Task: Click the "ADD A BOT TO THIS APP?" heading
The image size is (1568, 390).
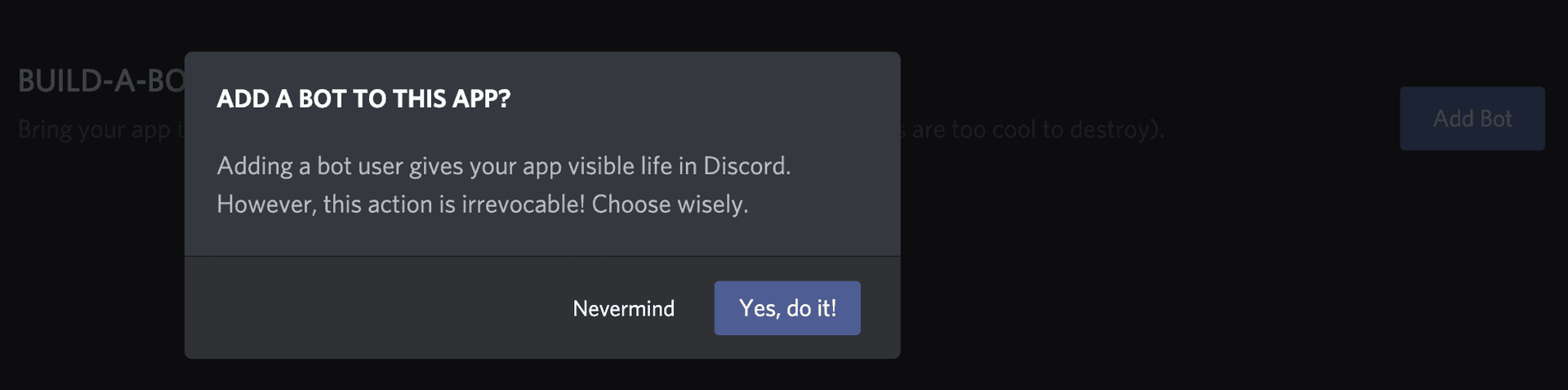Action: click(363, 99)
